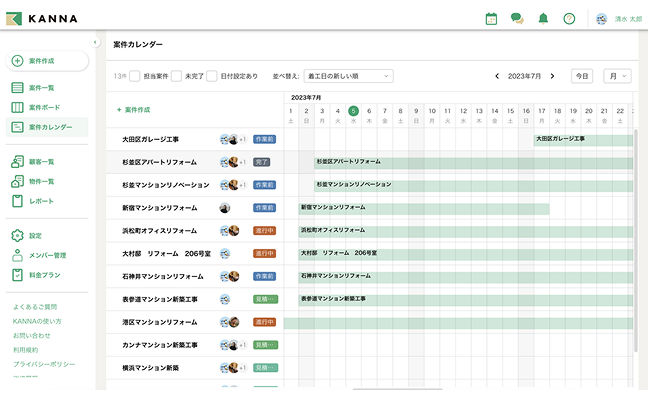Enable the 日付設定あり checkbox
The height and width of the screenshot is (400, 648).
(212, 76)
